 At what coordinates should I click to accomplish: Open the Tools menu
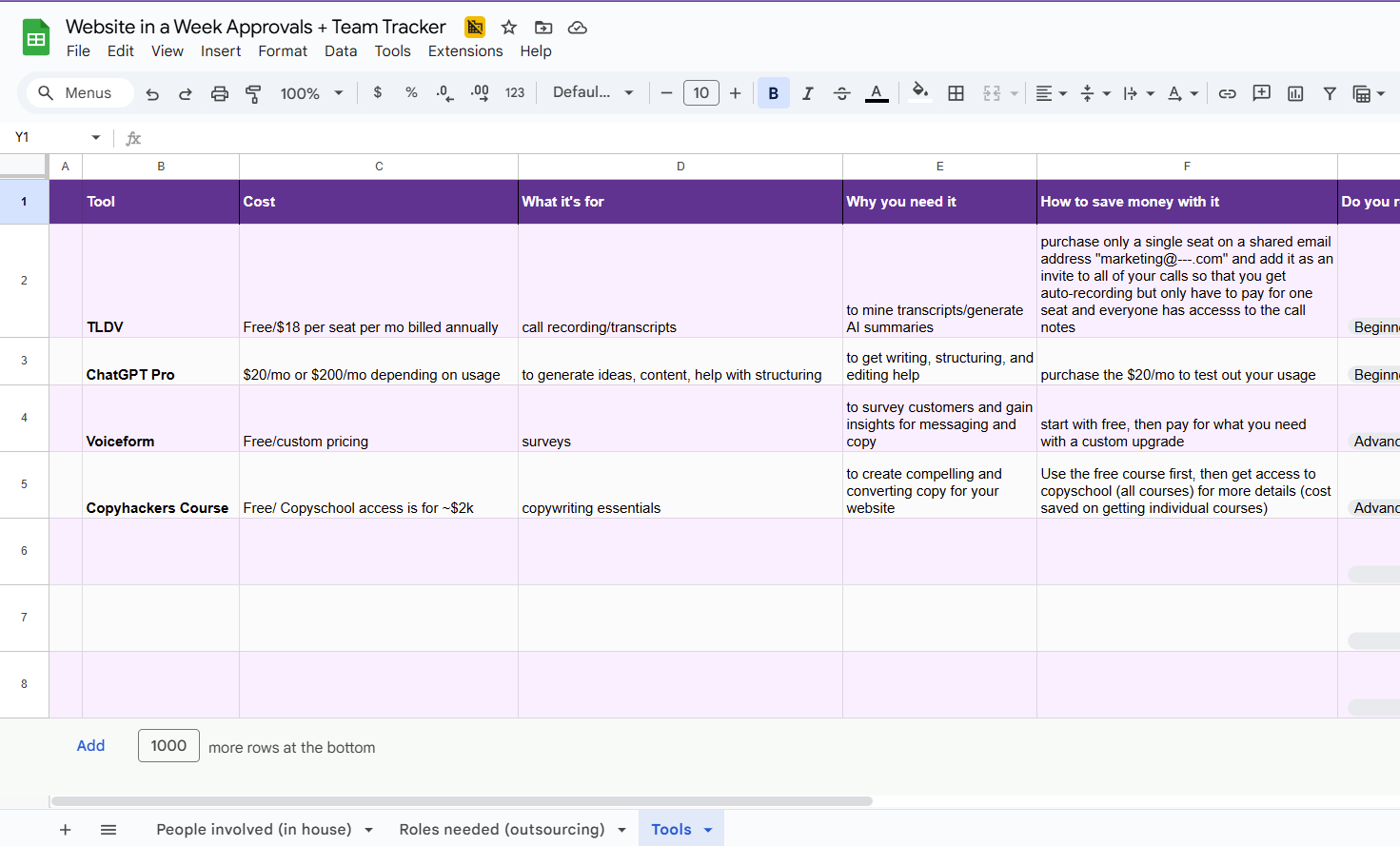pyautogui.click(x=393, y=51)
